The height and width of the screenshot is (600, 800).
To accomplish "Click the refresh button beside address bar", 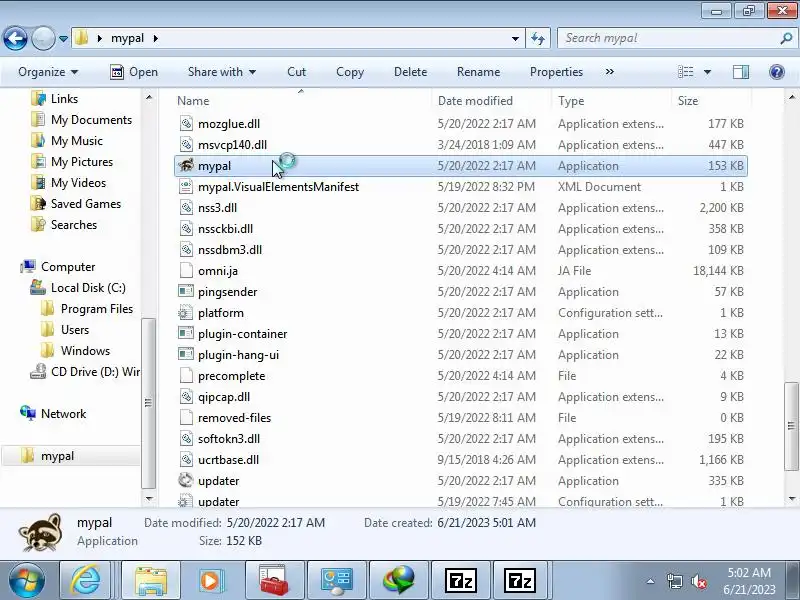I will tap(538, 38).
